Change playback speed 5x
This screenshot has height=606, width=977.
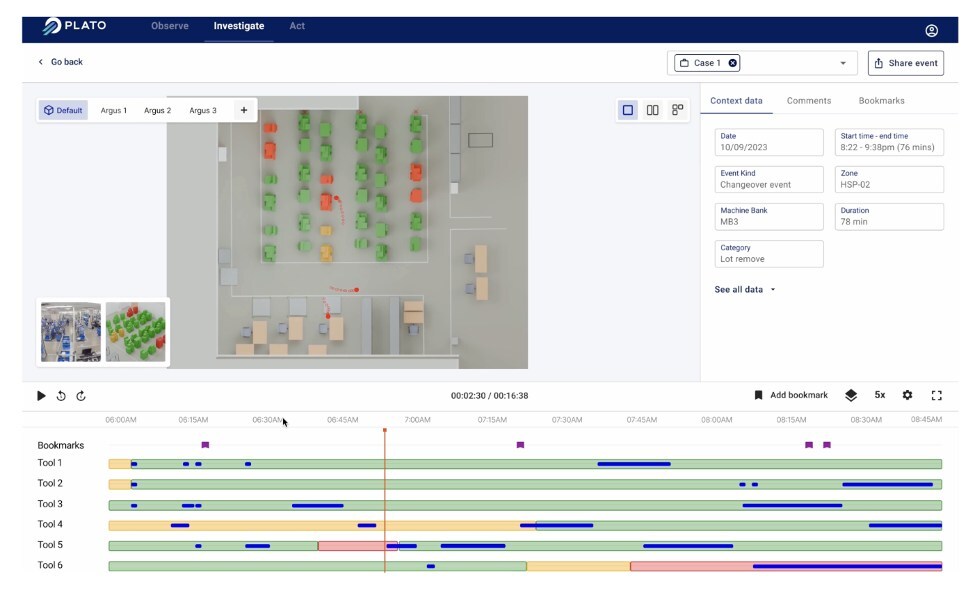click(880, 395)
